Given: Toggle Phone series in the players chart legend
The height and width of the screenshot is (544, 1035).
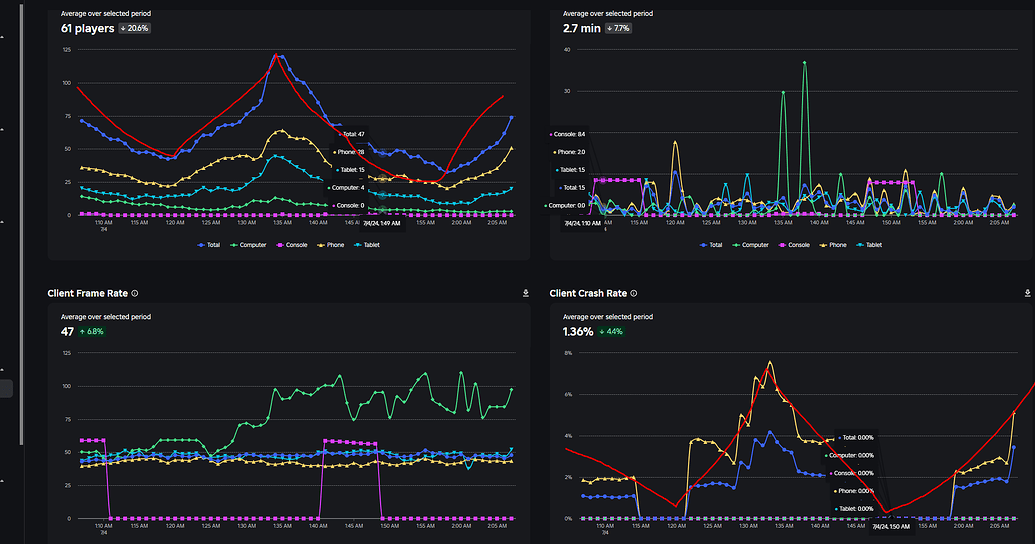Looking at the screenshot, I should 331,245.
